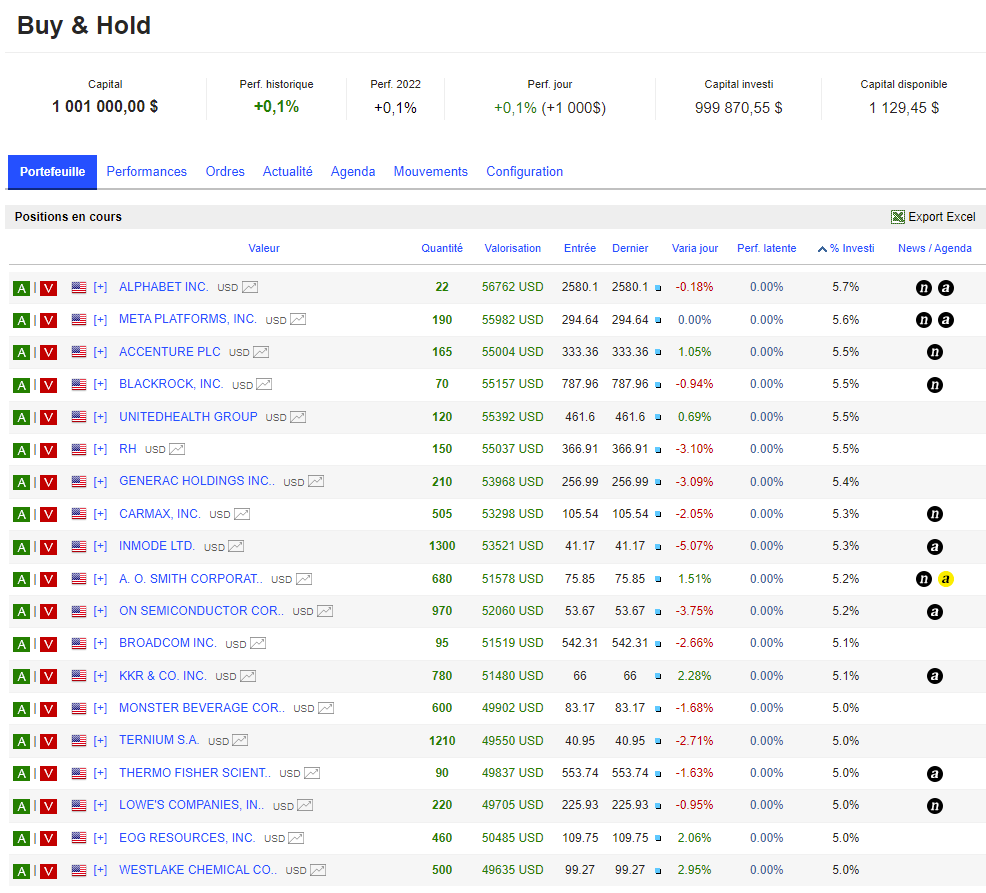Open the LOWE'S COMPANIES, IN.. stock link
This screenshot has height=893, width=986.
tap(192, 805)
